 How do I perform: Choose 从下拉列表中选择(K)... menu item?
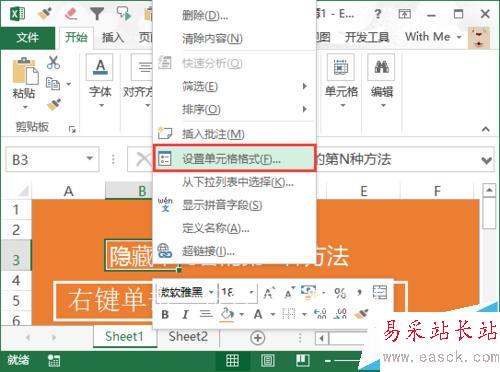(x=234, y=182)
